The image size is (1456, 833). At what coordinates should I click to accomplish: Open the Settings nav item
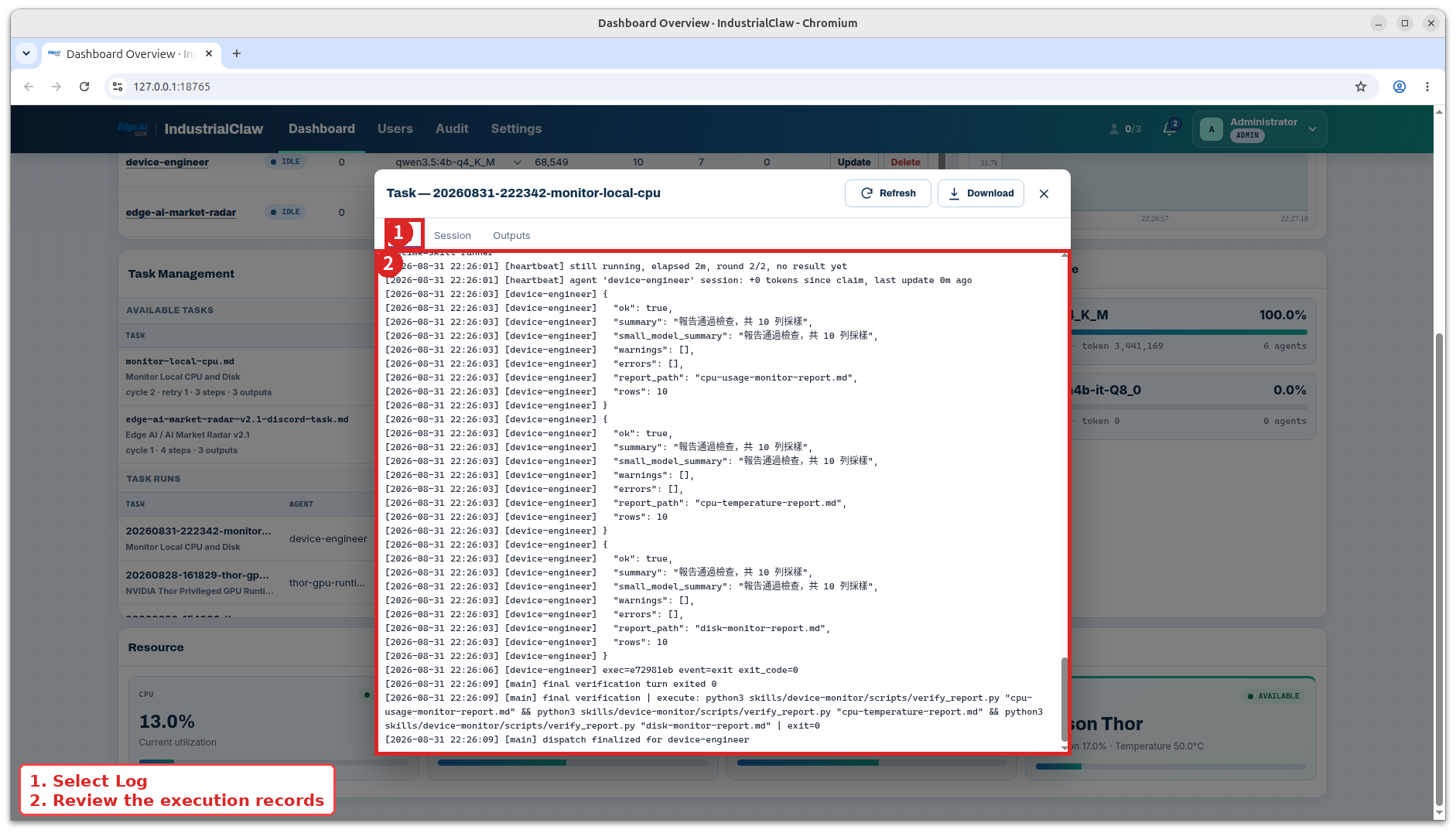516,128
